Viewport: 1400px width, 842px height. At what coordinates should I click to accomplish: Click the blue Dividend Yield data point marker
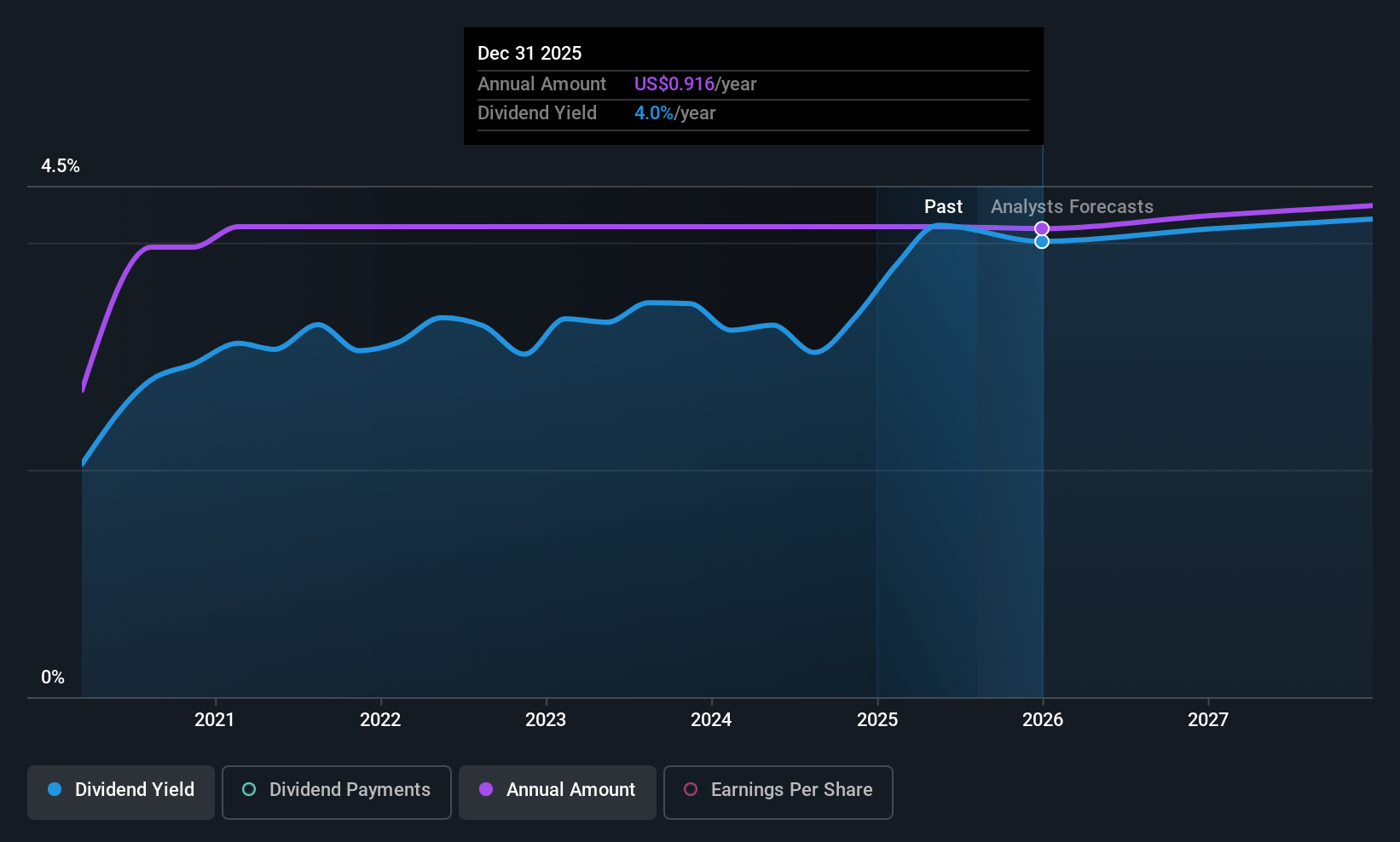click(x=1042, y=242)
